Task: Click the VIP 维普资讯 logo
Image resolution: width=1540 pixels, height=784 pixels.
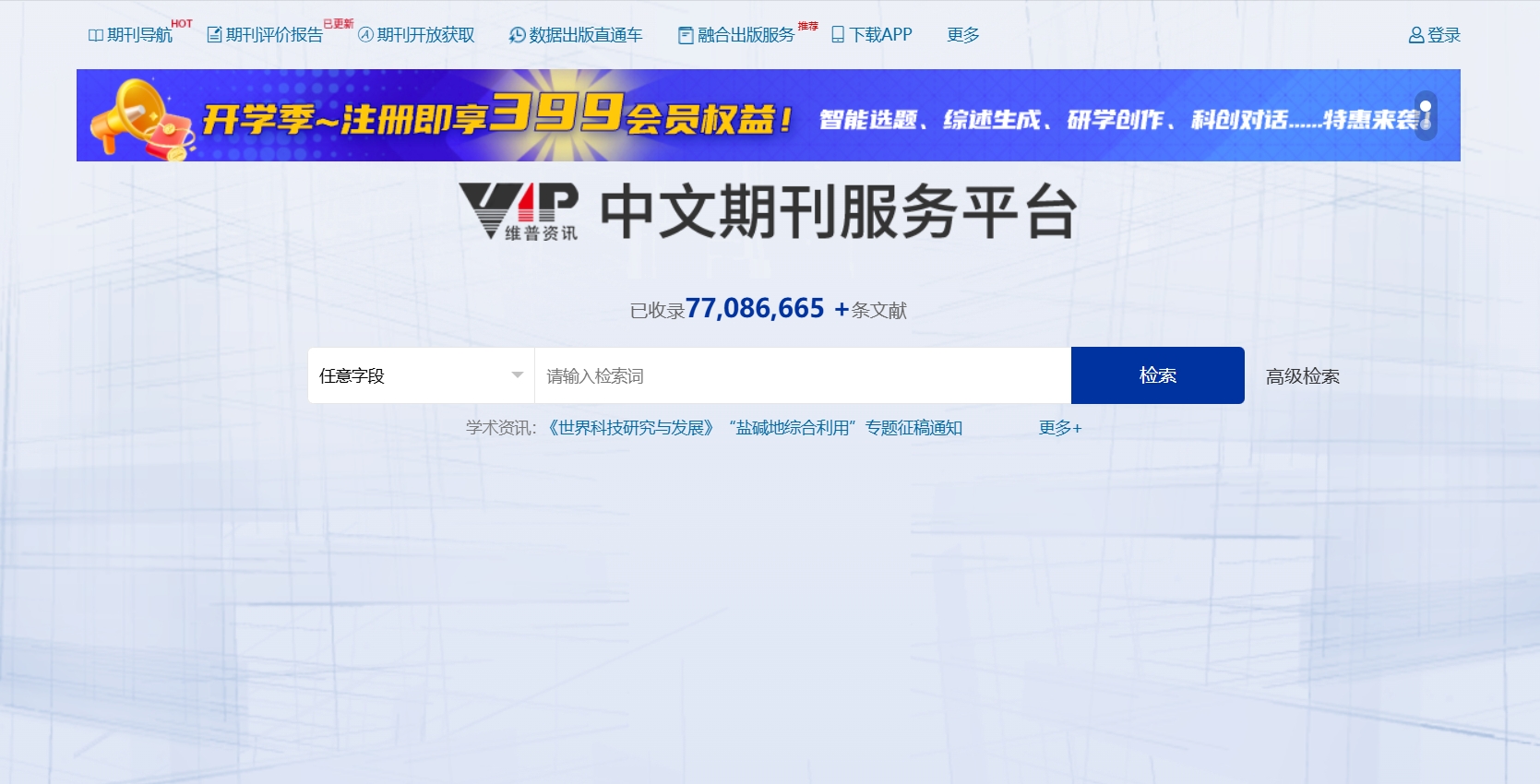Action: point(519,211)
